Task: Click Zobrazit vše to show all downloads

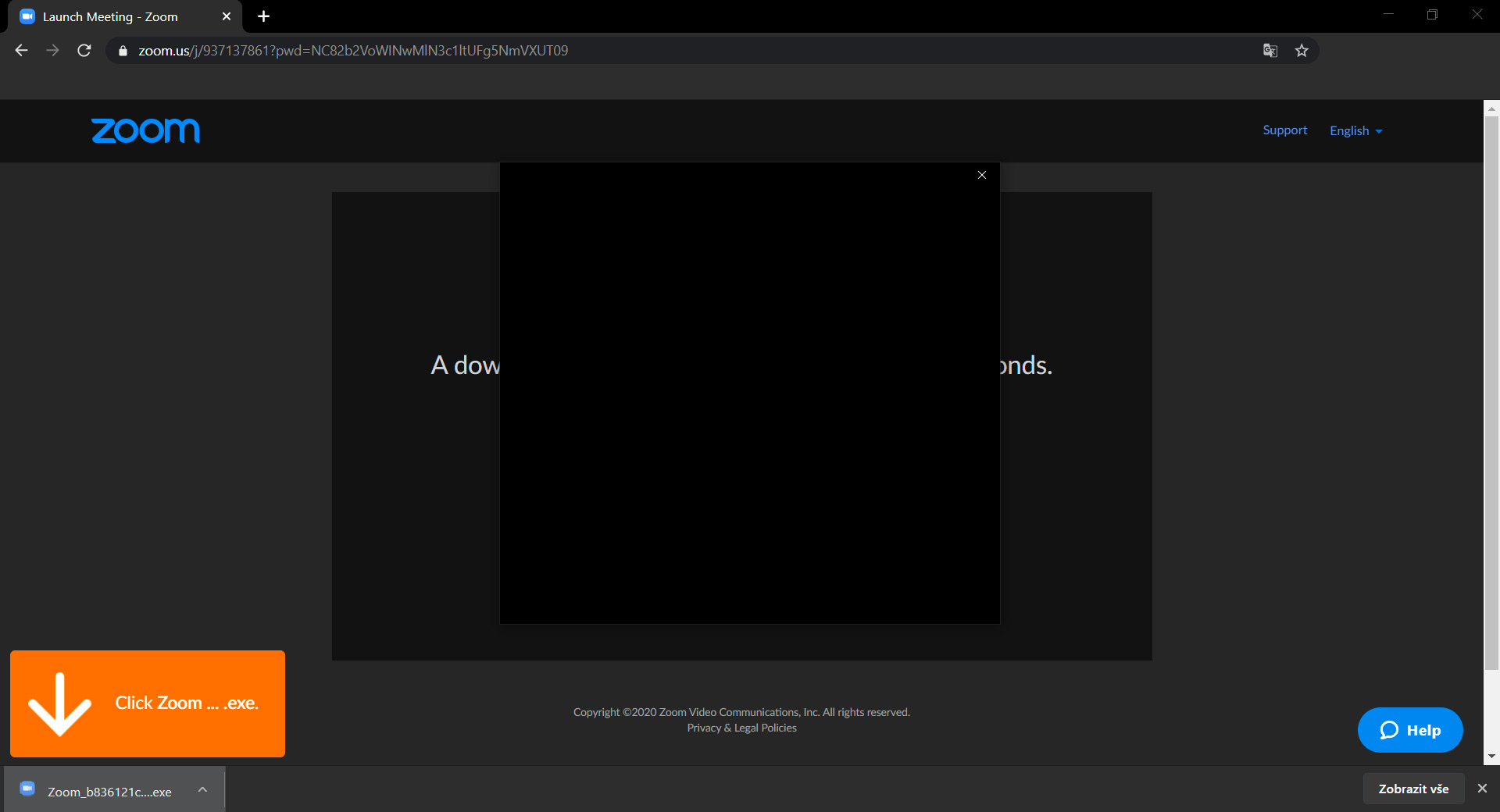Action: 1413,789
